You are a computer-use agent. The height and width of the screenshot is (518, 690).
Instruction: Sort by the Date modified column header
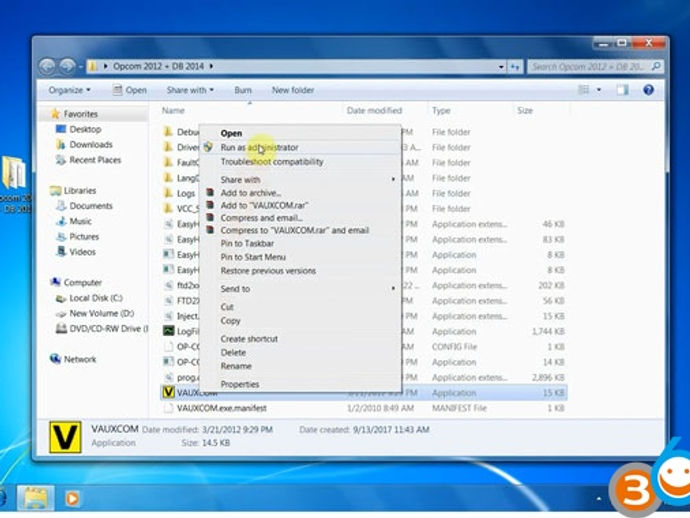pos(374,110)
